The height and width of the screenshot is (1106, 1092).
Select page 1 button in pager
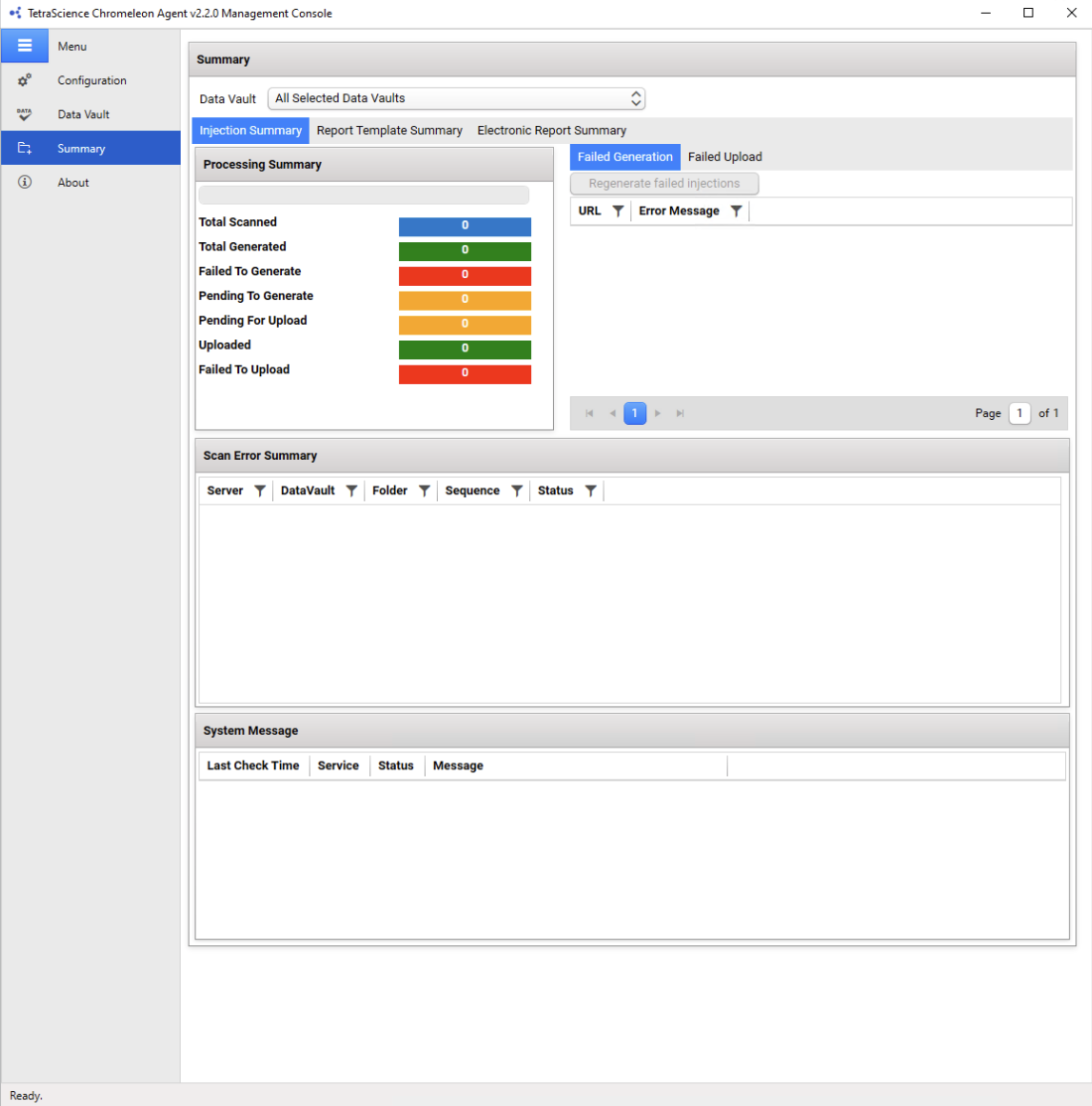[x=635, y=413]
